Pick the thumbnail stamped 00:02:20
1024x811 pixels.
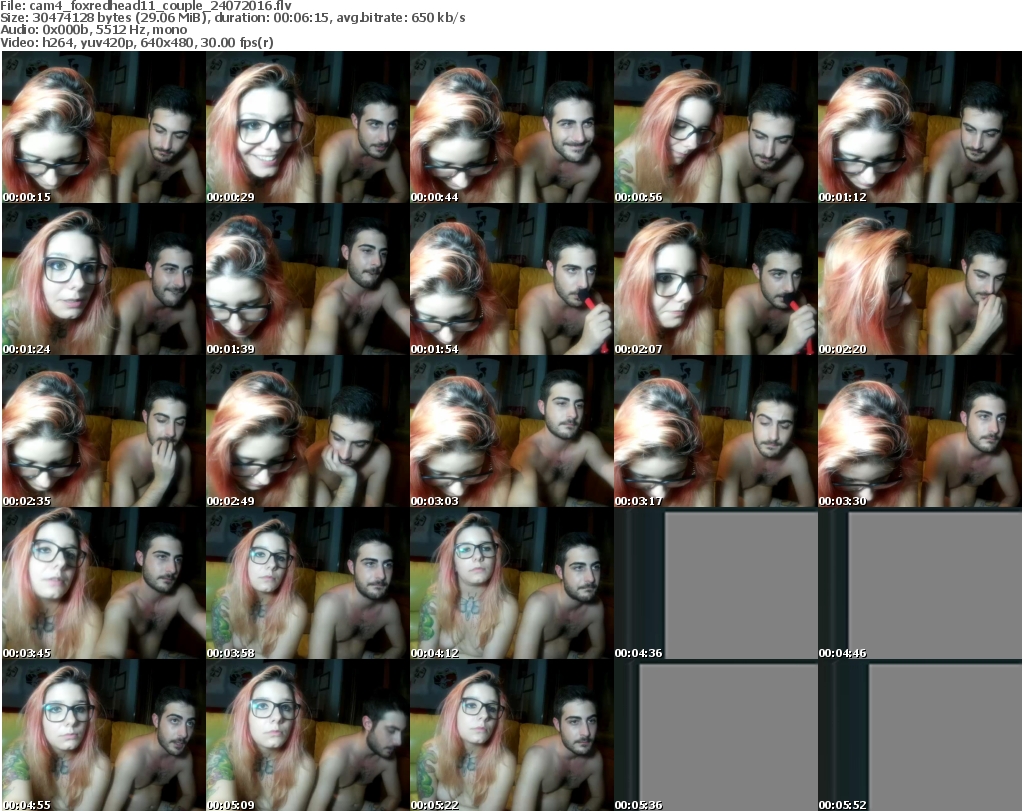tap(920, 279)
